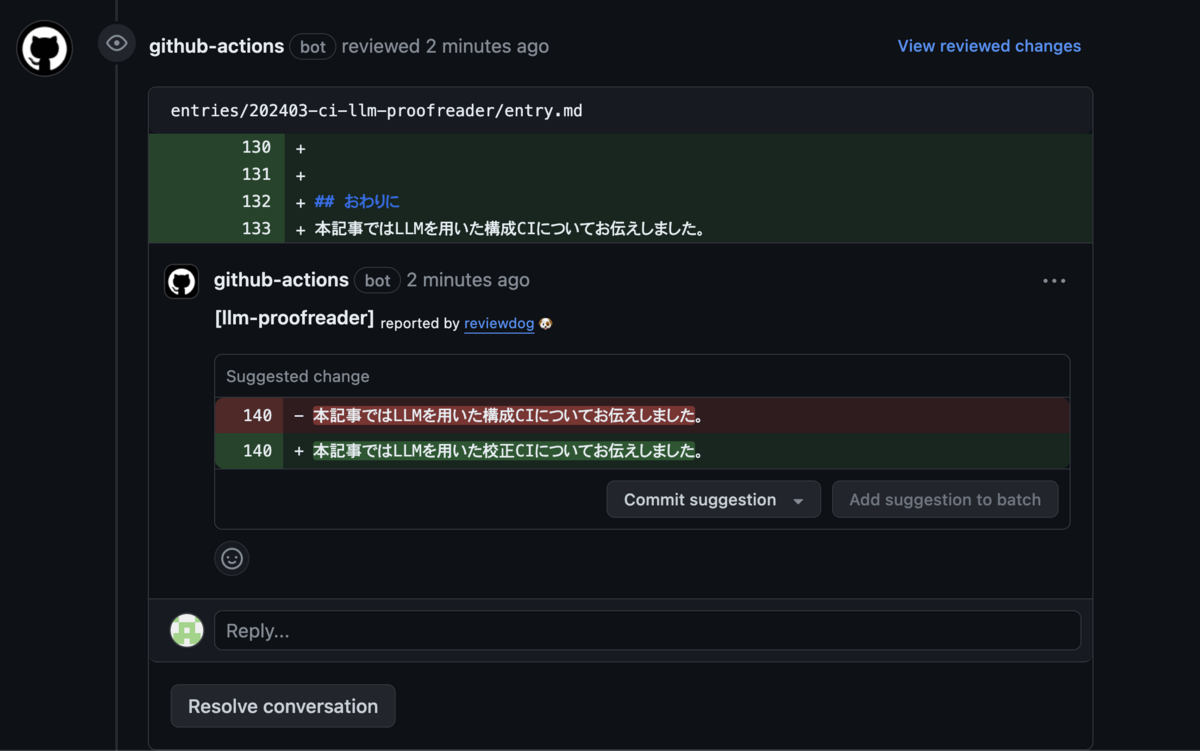Open the comment three-dot options menu
This screenshot has width=1200, height=751.
pos(1054,281)
